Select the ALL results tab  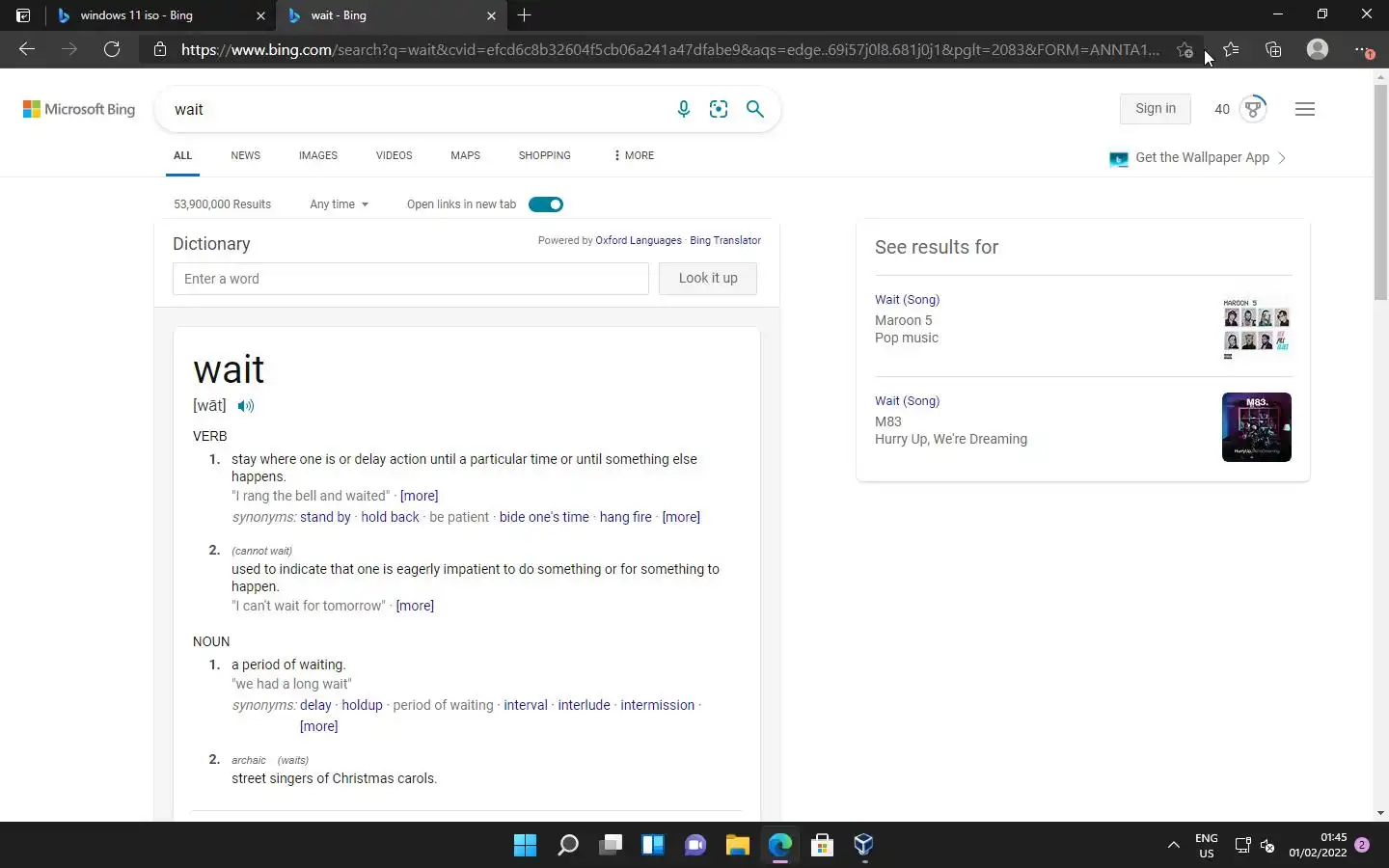(182, 155)
